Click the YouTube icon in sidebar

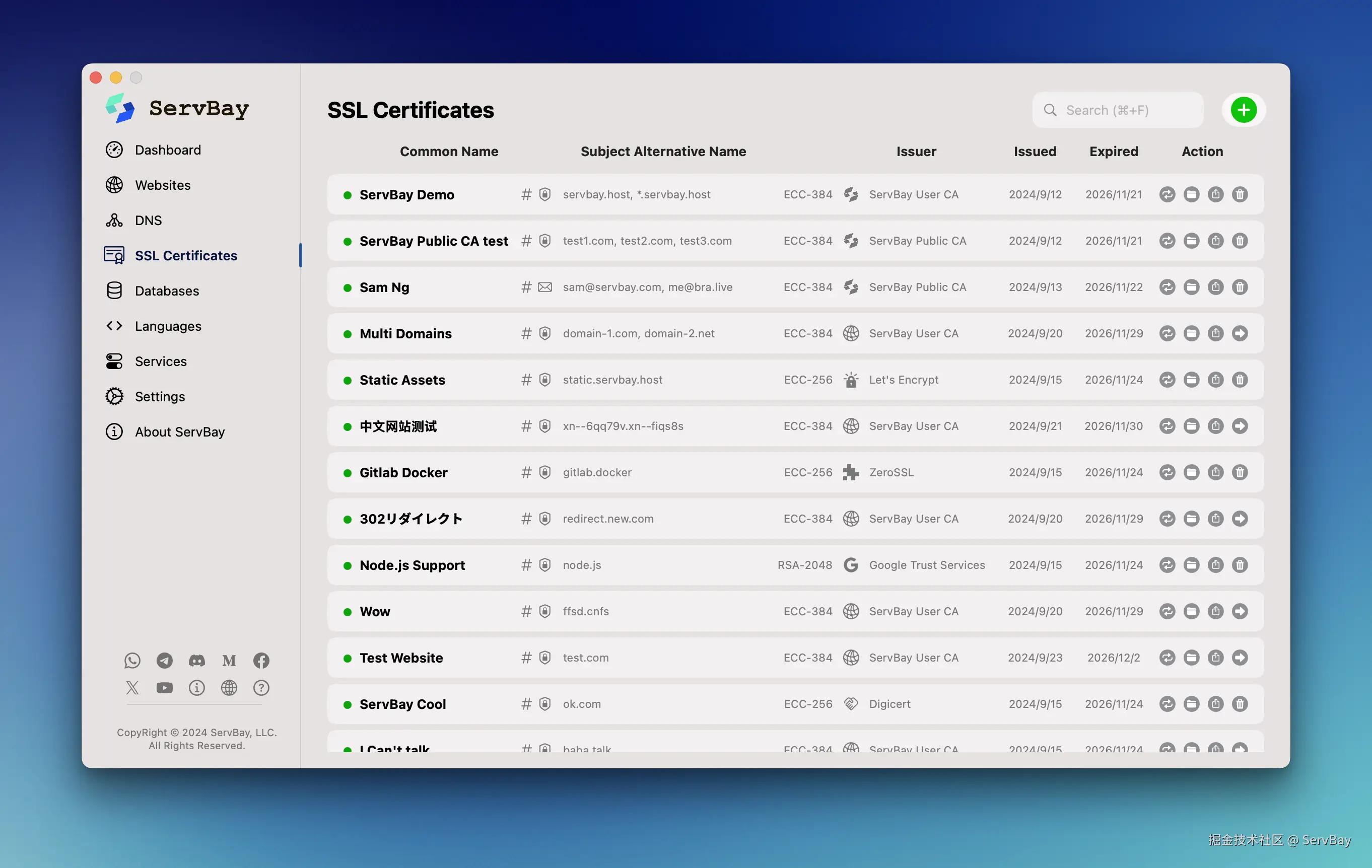click(x=165, y=688)
